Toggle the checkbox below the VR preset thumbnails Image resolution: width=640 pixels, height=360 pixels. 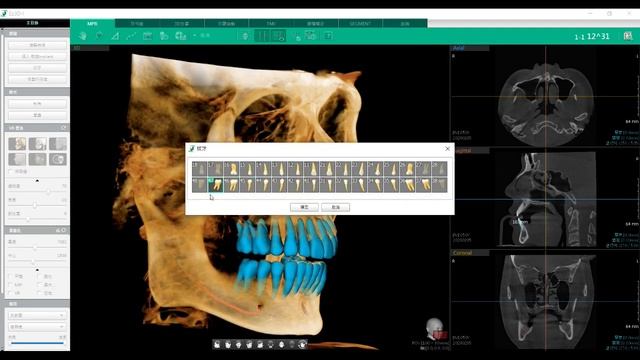pyautogui.click(x=11, y=172)
